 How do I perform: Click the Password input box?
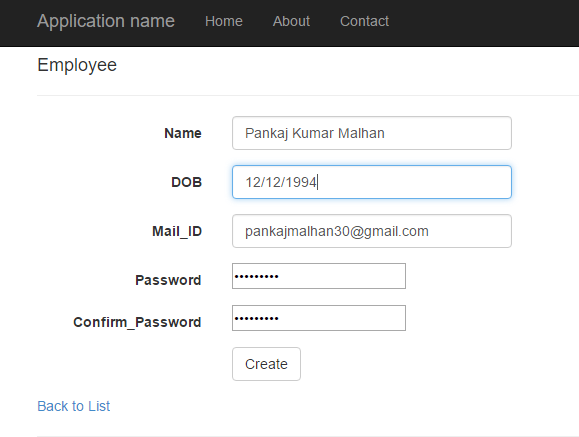319,276
